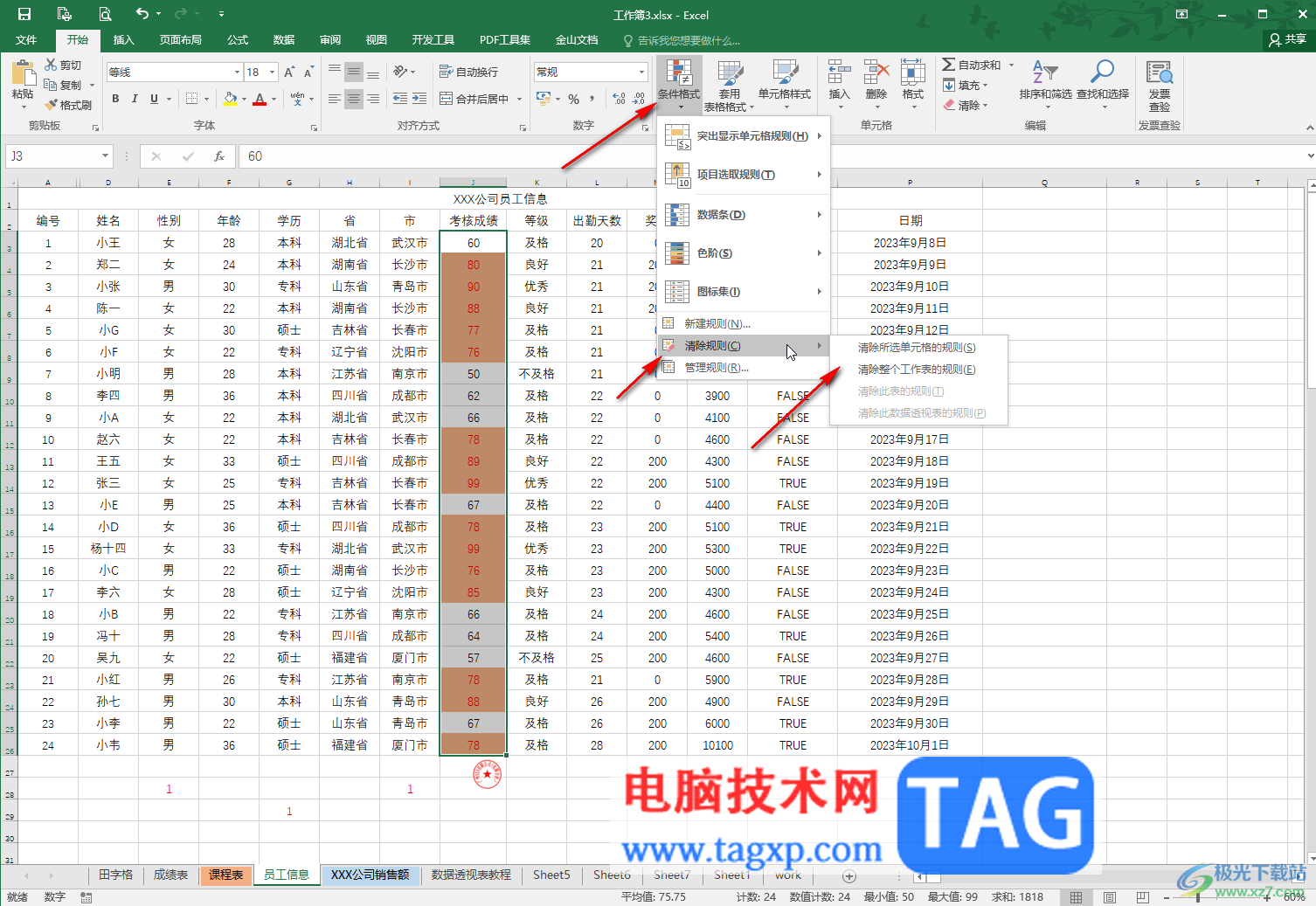Image resolution: width=1316 pixels, height=906 pixels.
Task: Toggle Bold formatting
Action: [115, 99]
